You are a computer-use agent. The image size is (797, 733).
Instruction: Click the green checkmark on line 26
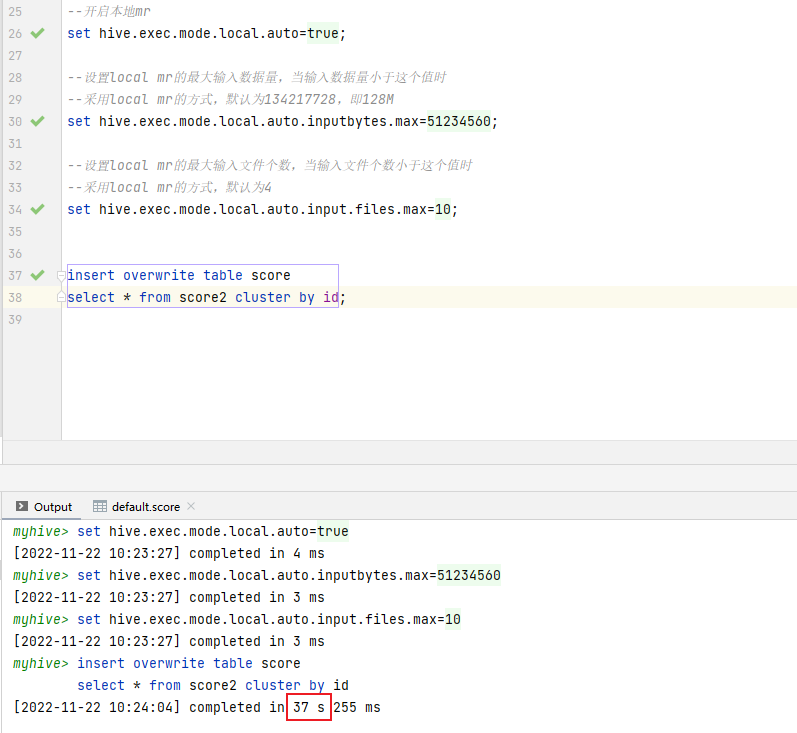tap(38, 34)
